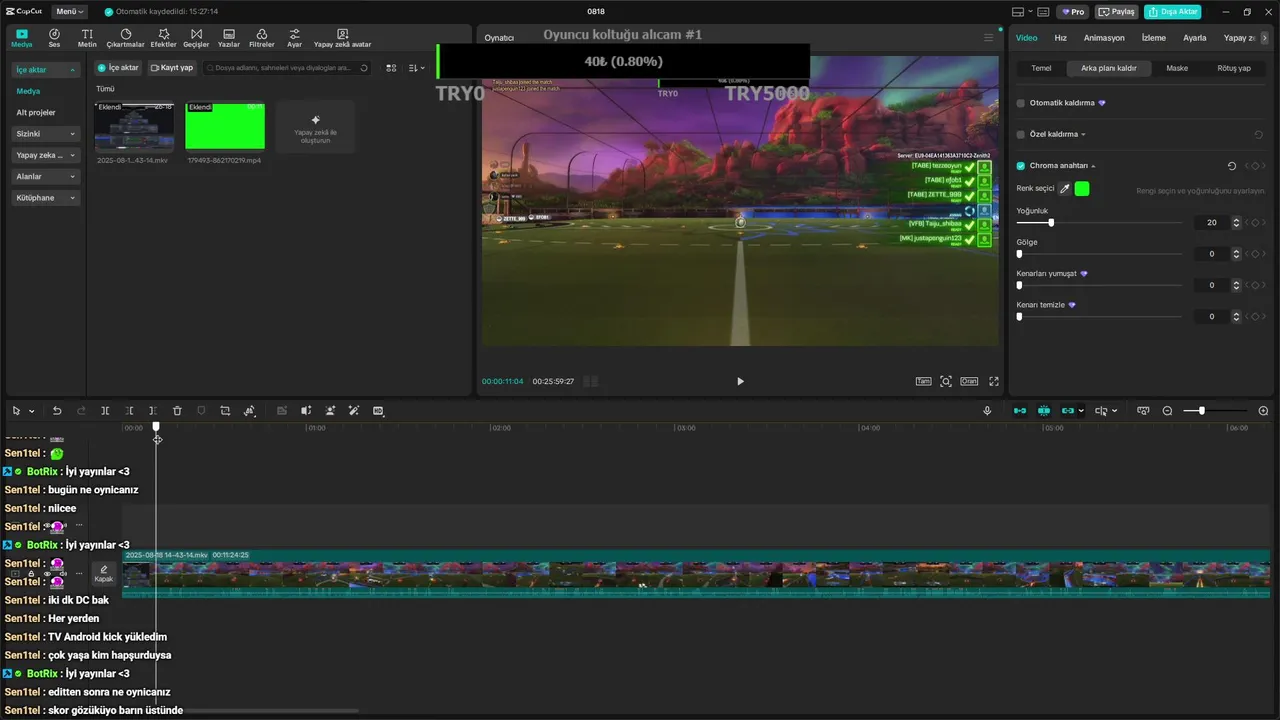Image resolution: width=1280 pixels, height=720 pixels.
Task: Click the Kayıt yap record button
Action: coord(172,68)
